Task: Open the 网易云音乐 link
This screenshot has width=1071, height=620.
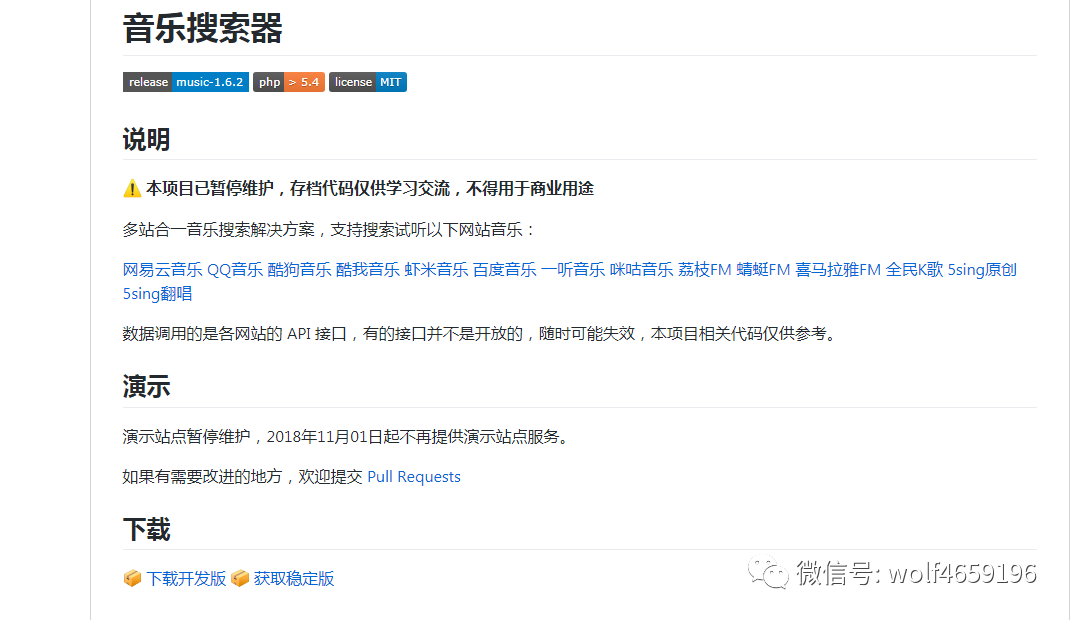Action: click(163, 270)
